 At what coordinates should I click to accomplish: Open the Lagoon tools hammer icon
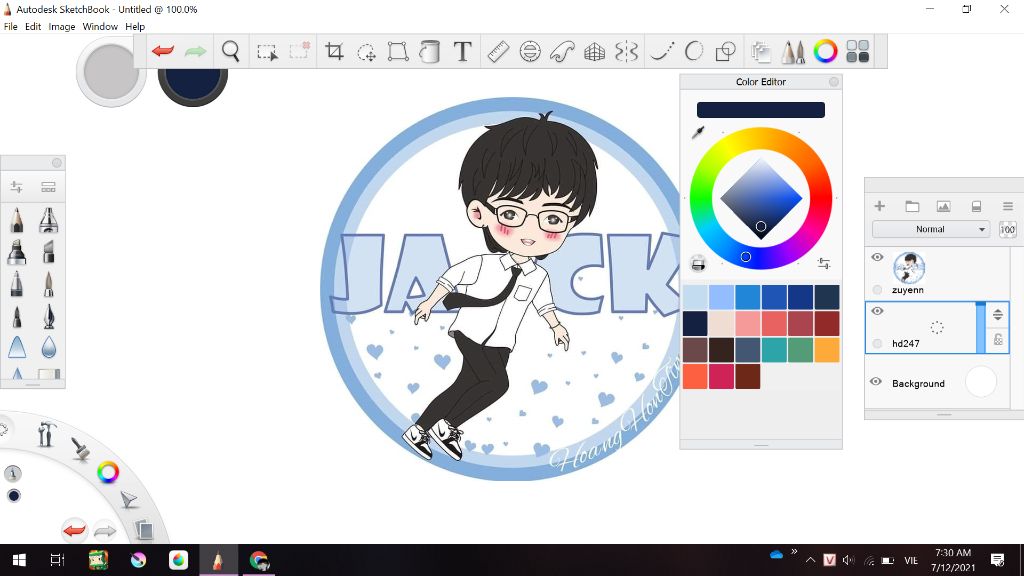[x=46, y=434]
